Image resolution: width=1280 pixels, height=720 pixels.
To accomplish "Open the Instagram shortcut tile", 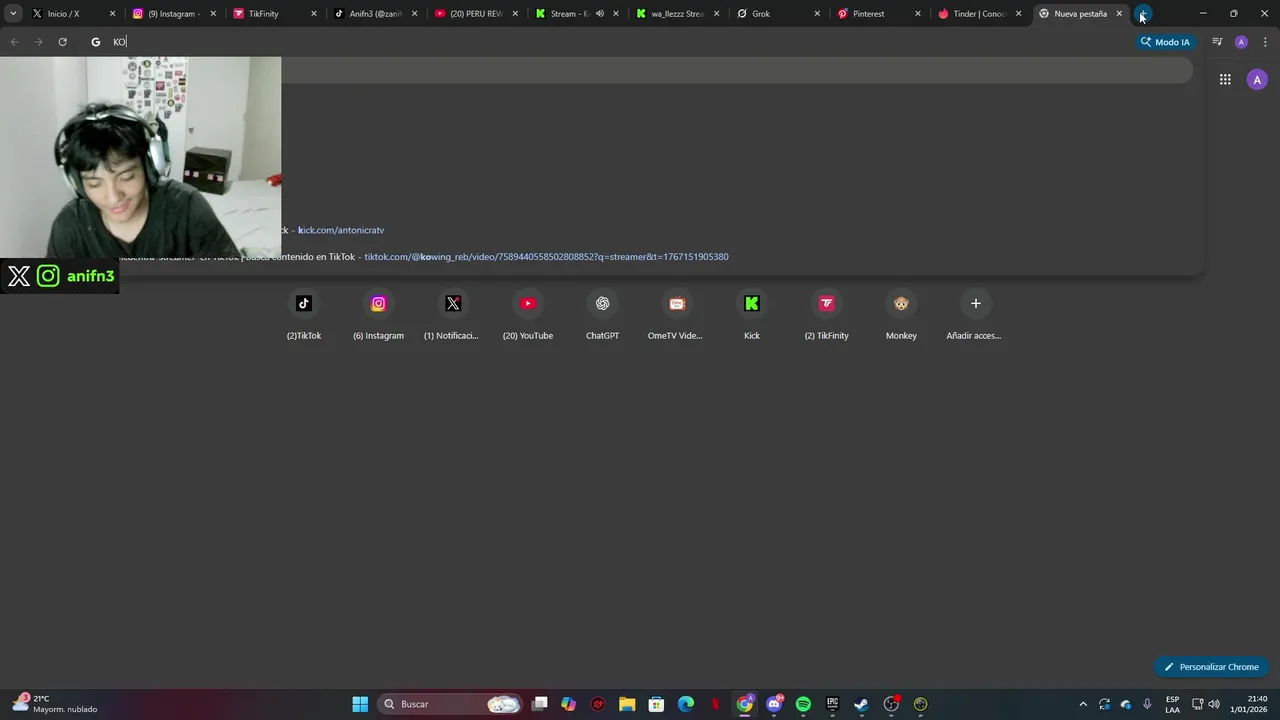I will tap(378, 315).
